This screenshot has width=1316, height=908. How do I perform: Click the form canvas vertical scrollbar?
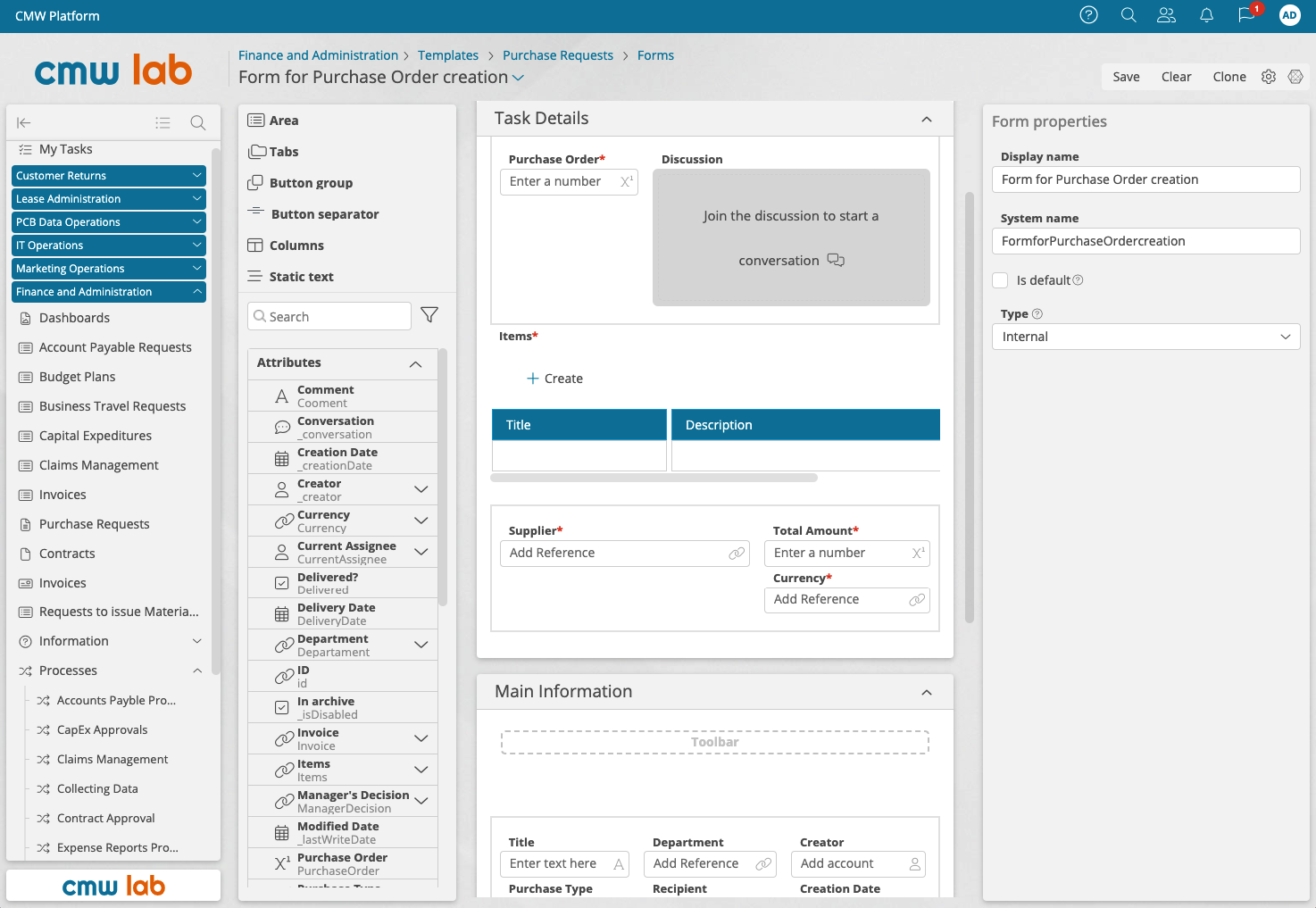point(970,407)
